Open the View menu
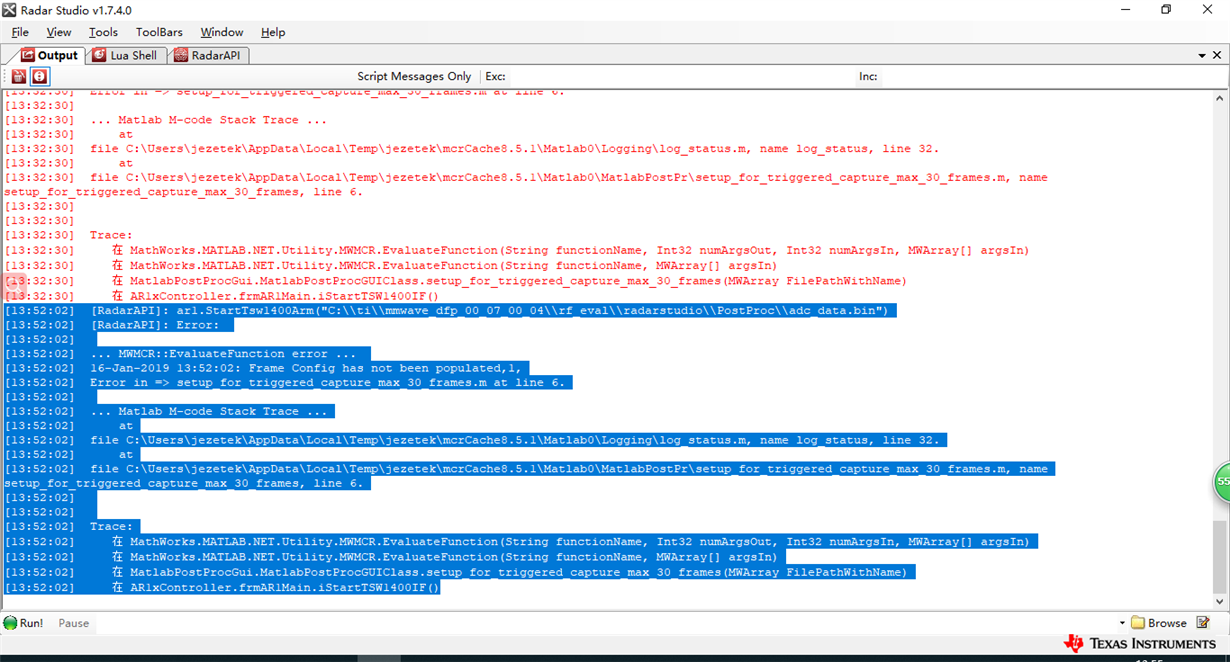The height and width of the screenshot is (662, 1230). tap(59, 32)
